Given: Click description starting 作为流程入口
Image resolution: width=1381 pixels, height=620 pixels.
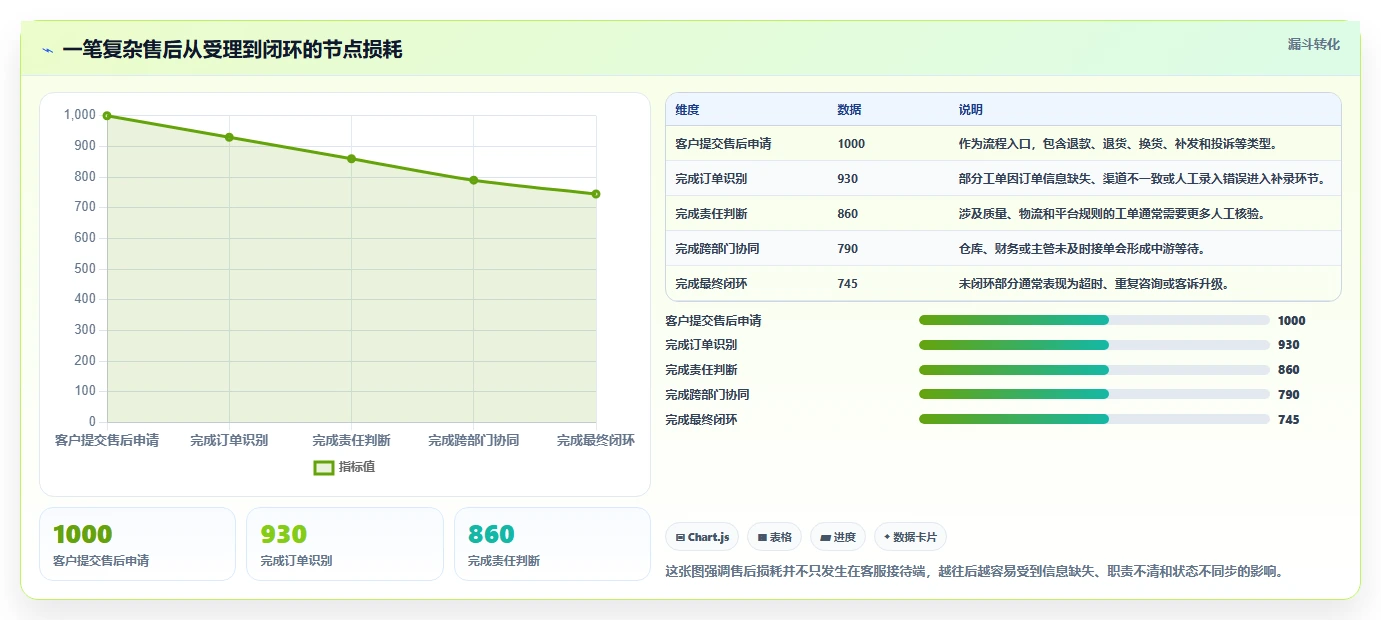Looking at the screenshot, I should (1118, 144).
